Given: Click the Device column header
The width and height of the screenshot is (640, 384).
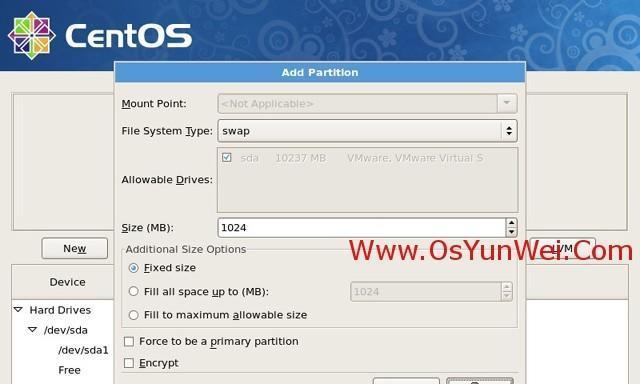Looking at the screenshot, I should 67,282.
